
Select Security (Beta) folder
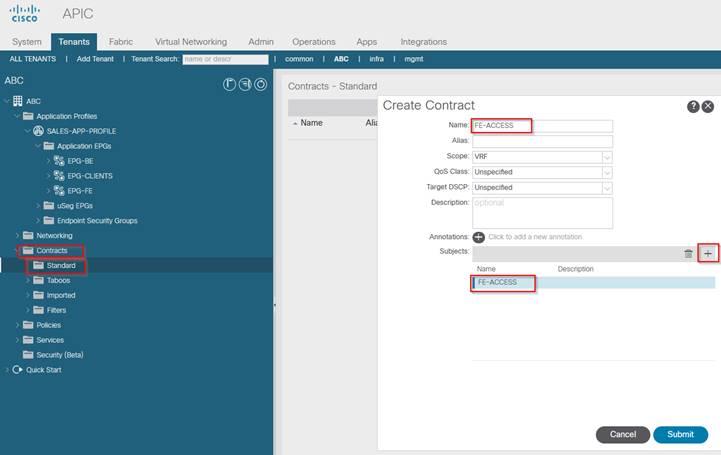click(x=60, y=355)
